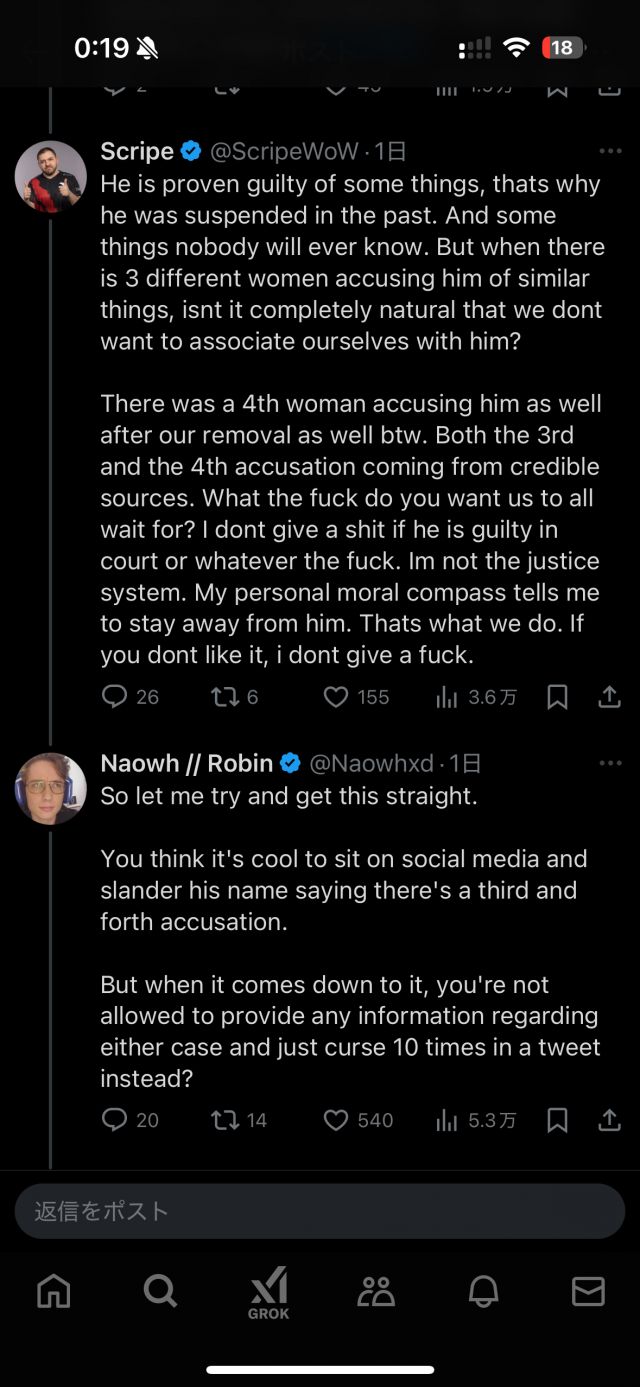Open the Search tab
The width and height of the screenshot is (640, 1387).
(x=160, y=1292)
